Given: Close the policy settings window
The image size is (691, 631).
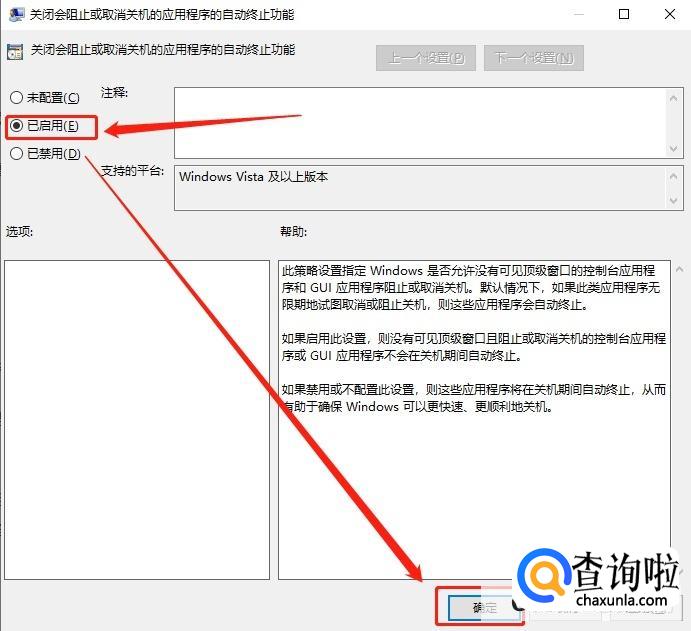Looking at the screenshot, I should coord(669,14).
